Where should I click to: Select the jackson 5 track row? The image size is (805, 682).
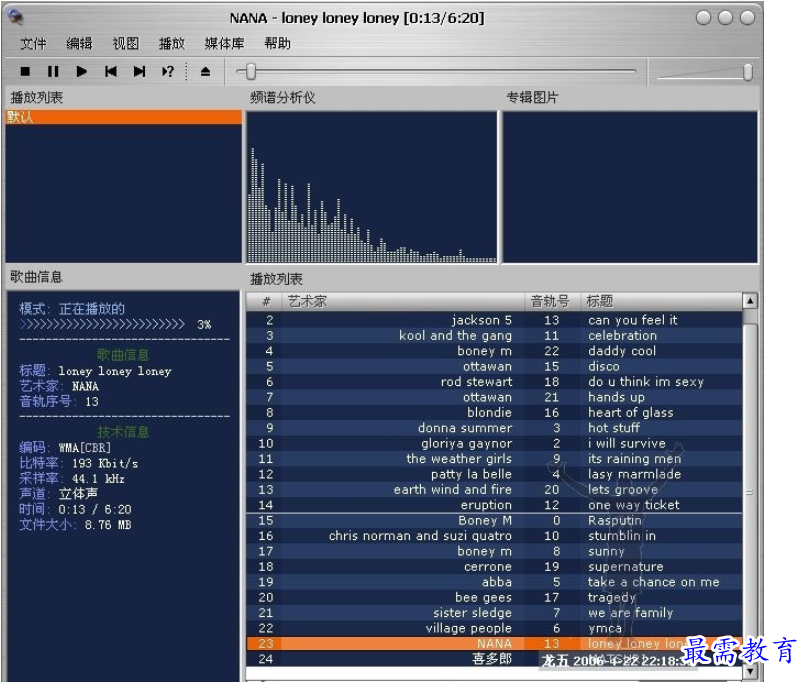[494, 320]
